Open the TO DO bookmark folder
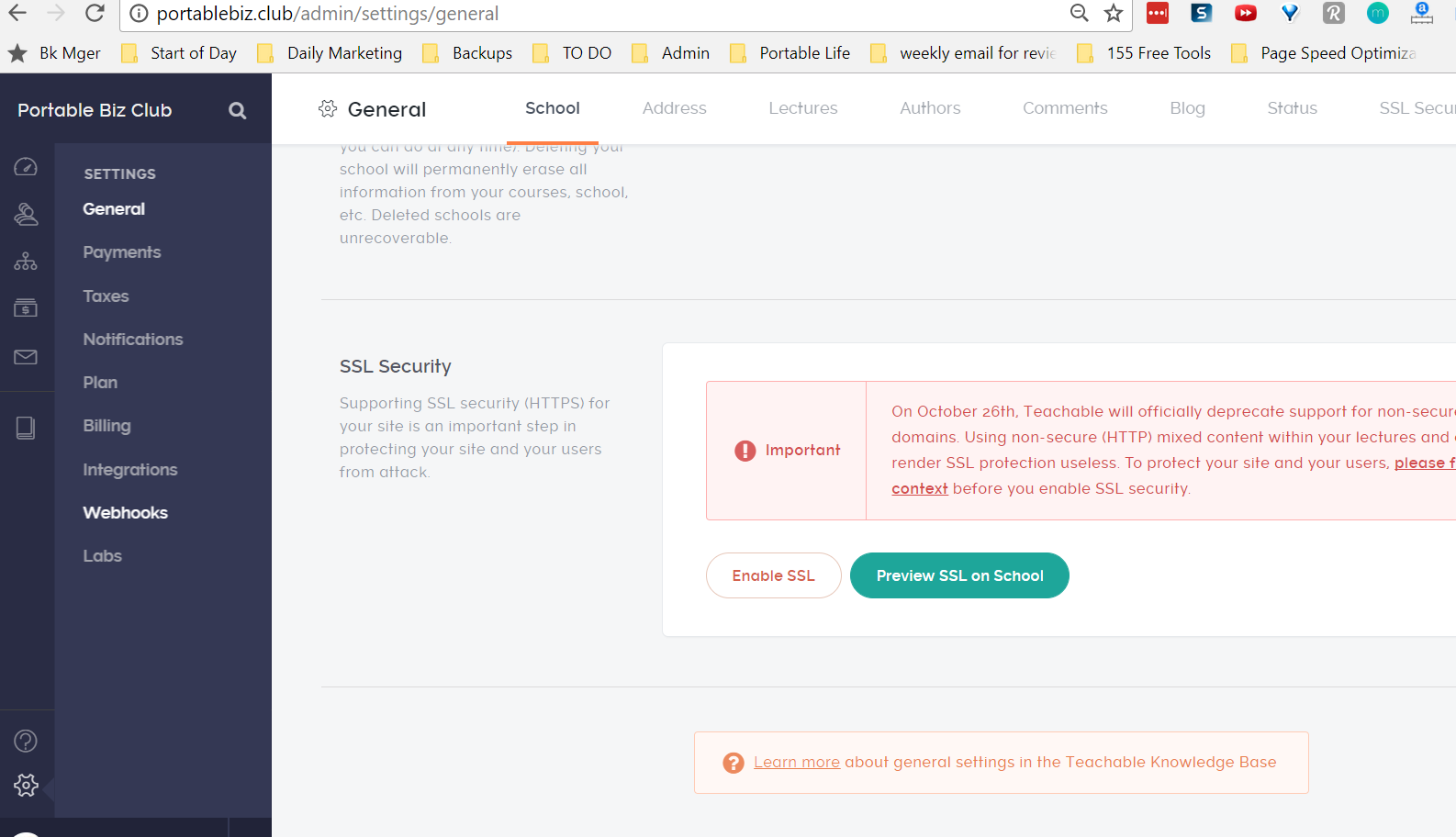This screenshot has width=1456, height=837. [573, 53]
